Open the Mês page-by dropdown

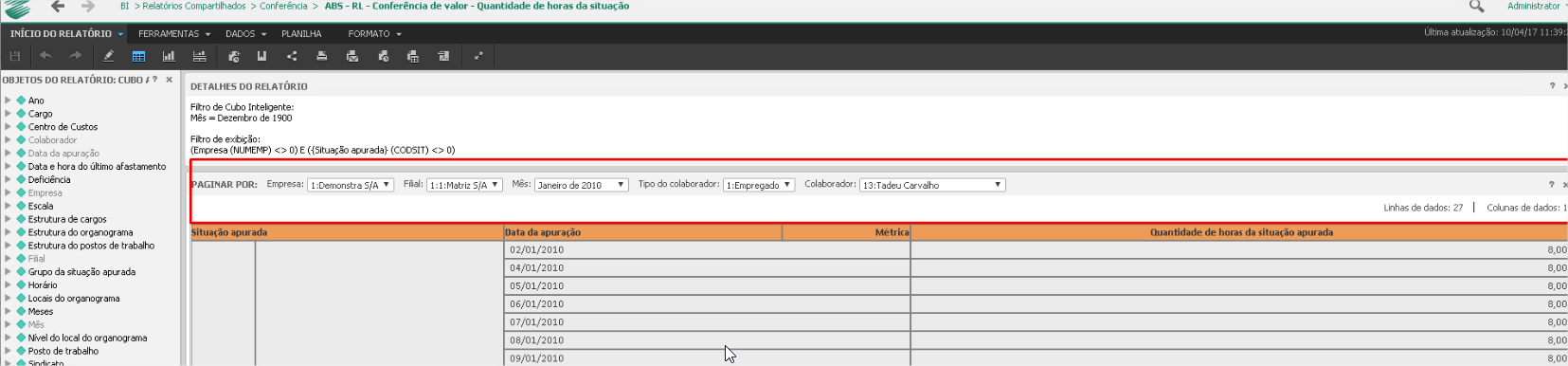click(581, 185)
